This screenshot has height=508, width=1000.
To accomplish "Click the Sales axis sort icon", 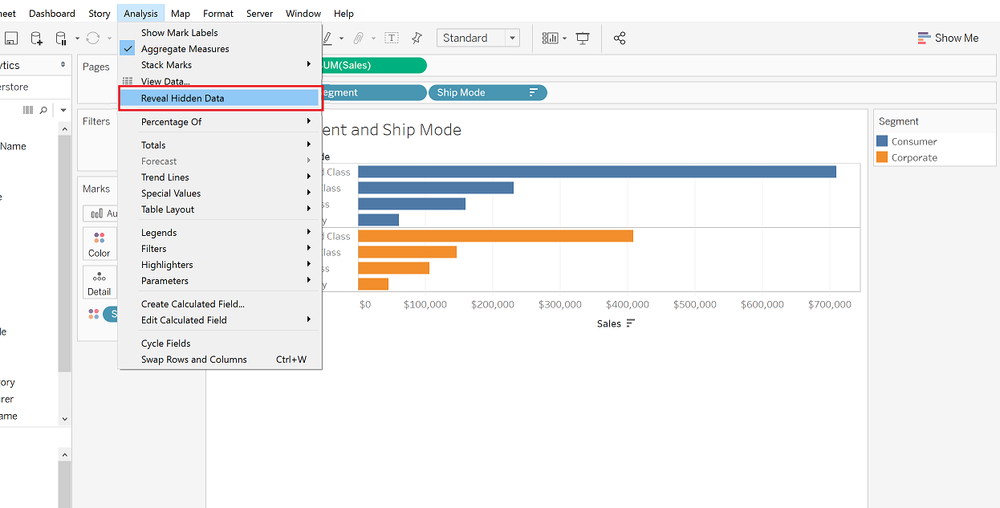I will [631, 323].
